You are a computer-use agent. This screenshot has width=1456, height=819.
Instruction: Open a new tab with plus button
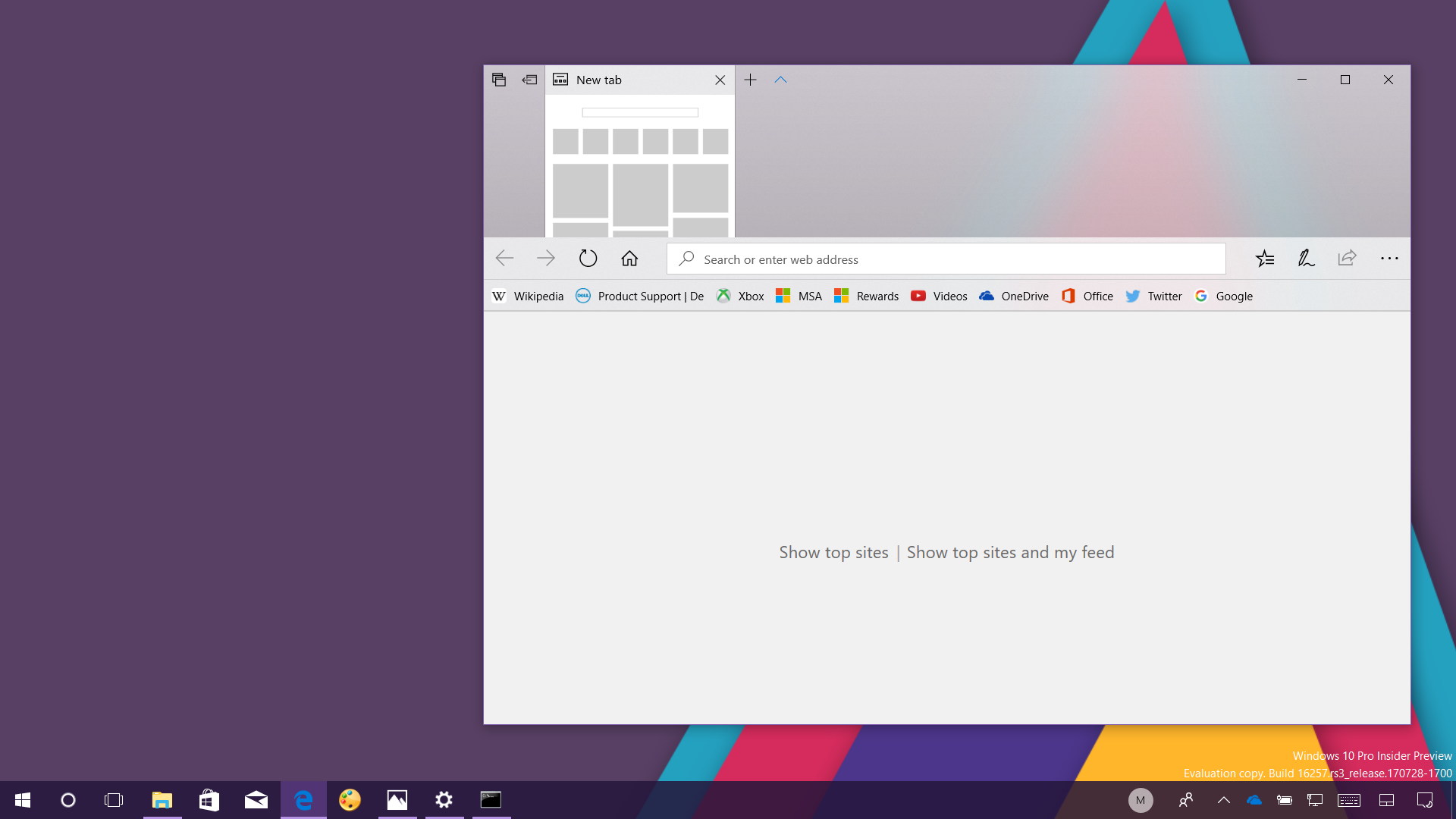750,80
